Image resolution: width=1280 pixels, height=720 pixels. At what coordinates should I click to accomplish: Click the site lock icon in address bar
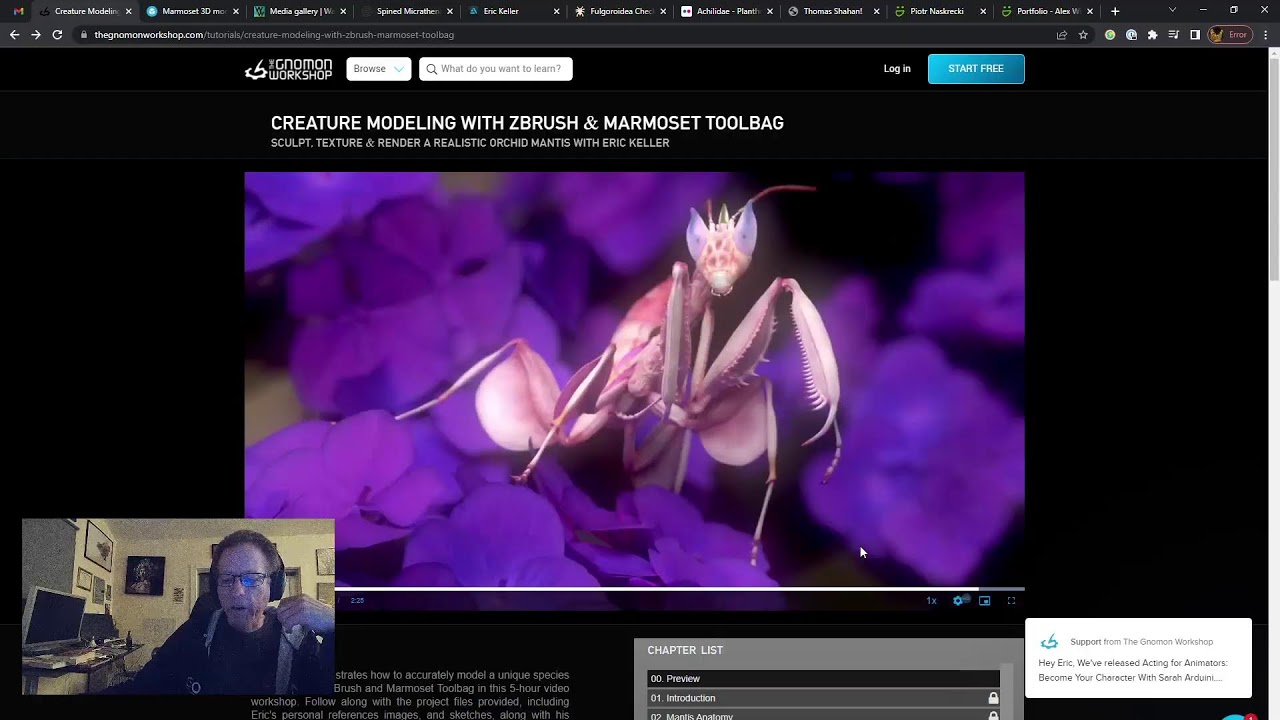click(x=84, y=35)
